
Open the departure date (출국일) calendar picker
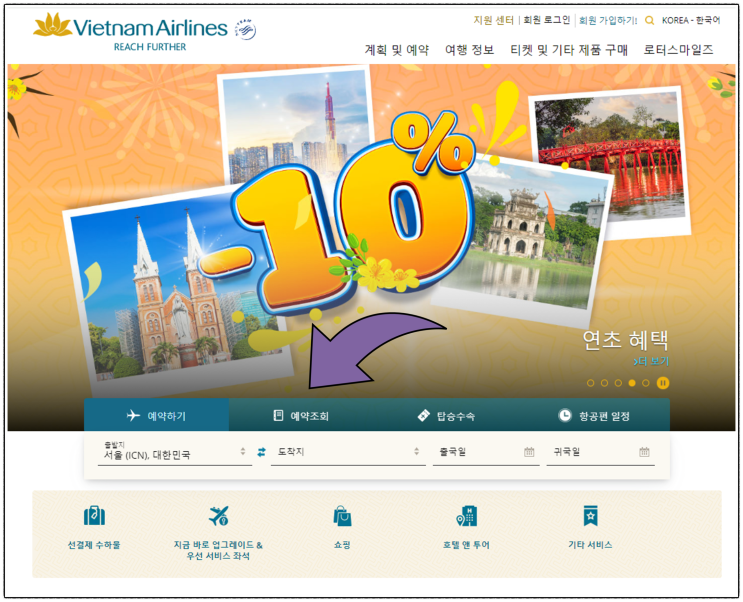tap(486, 452)
